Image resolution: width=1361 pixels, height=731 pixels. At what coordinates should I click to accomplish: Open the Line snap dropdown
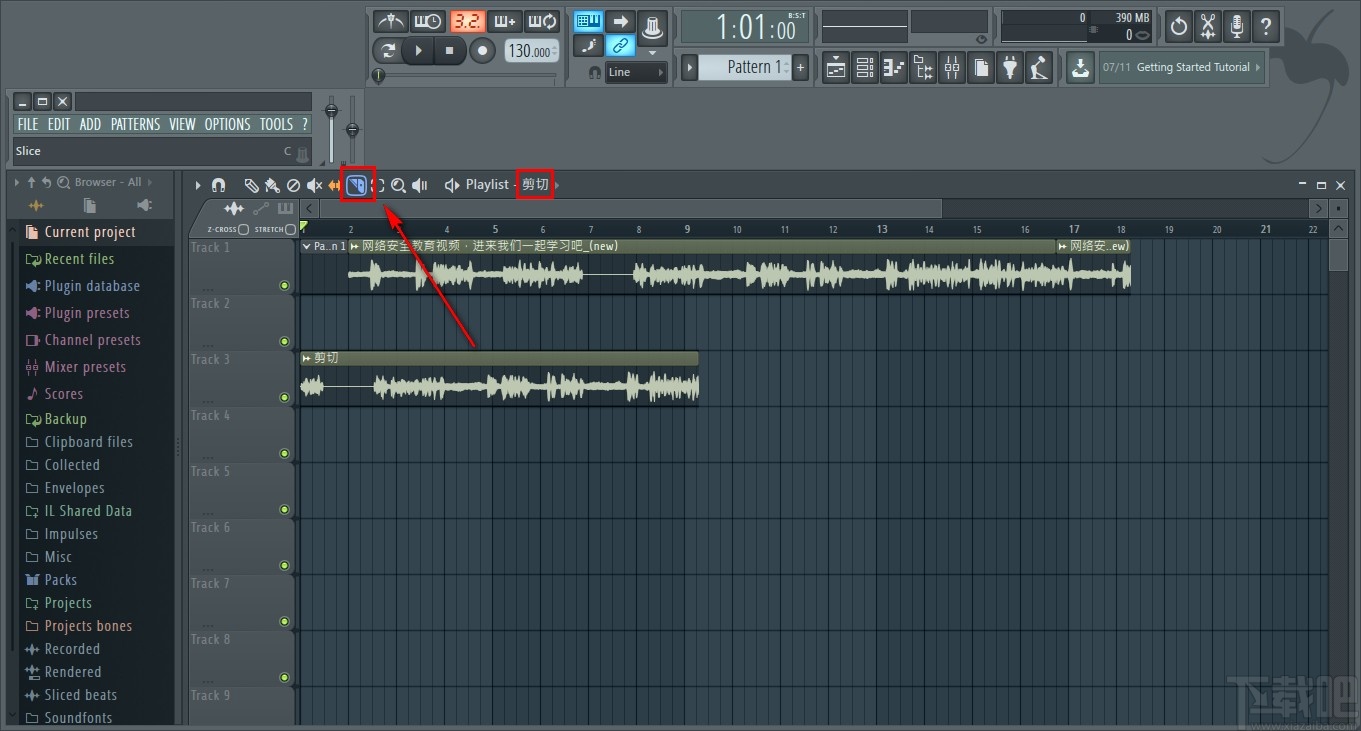pyautogui.click(x=636, y=72)
